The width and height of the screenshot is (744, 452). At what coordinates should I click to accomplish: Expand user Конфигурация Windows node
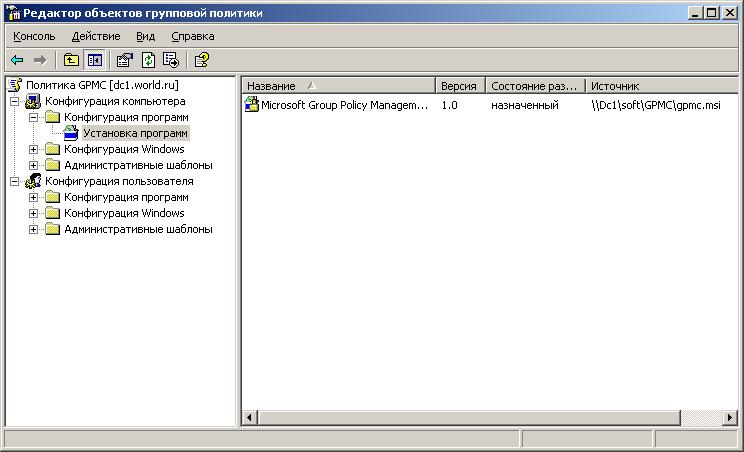tap(33, 213)
